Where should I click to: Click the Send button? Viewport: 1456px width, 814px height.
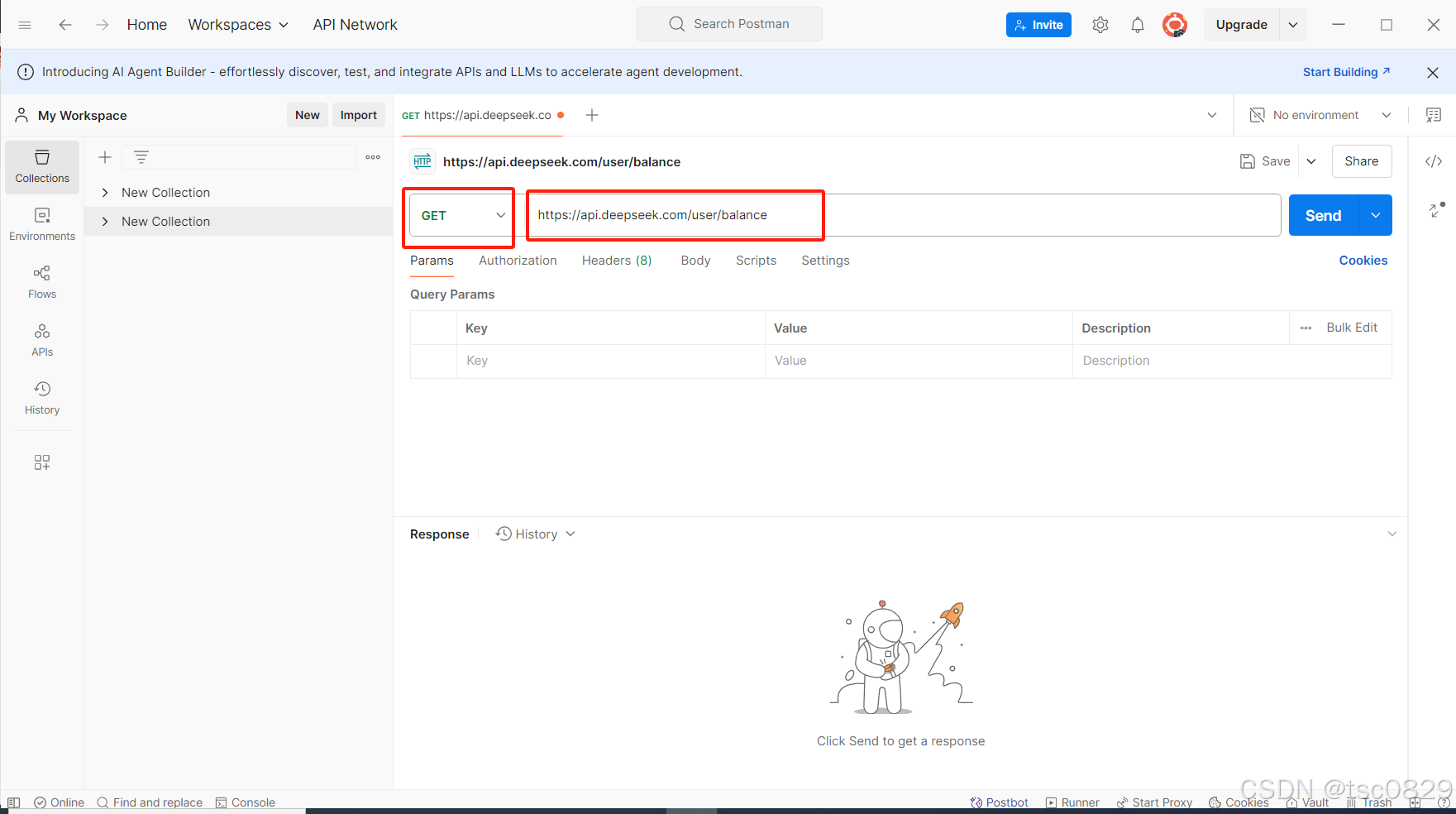[1323, 215]
